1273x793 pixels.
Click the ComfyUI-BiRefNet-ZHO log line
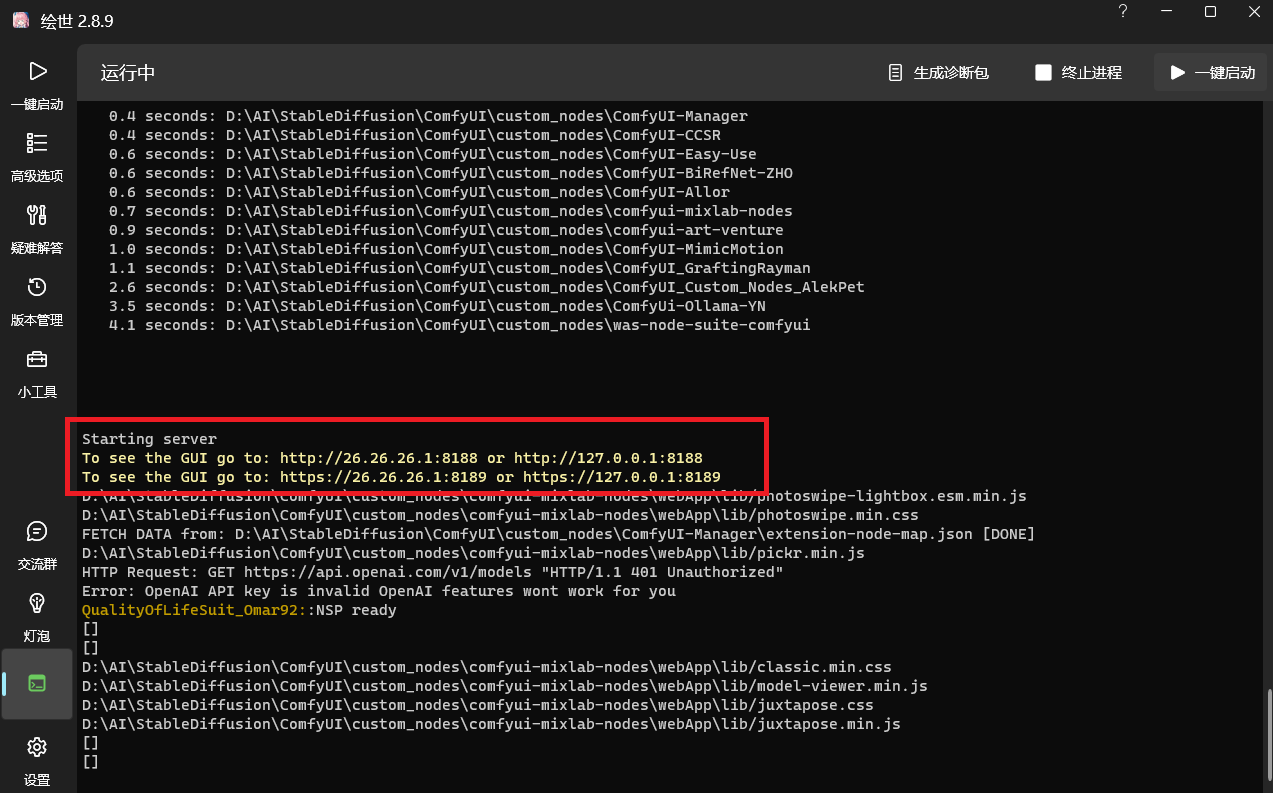451,173
